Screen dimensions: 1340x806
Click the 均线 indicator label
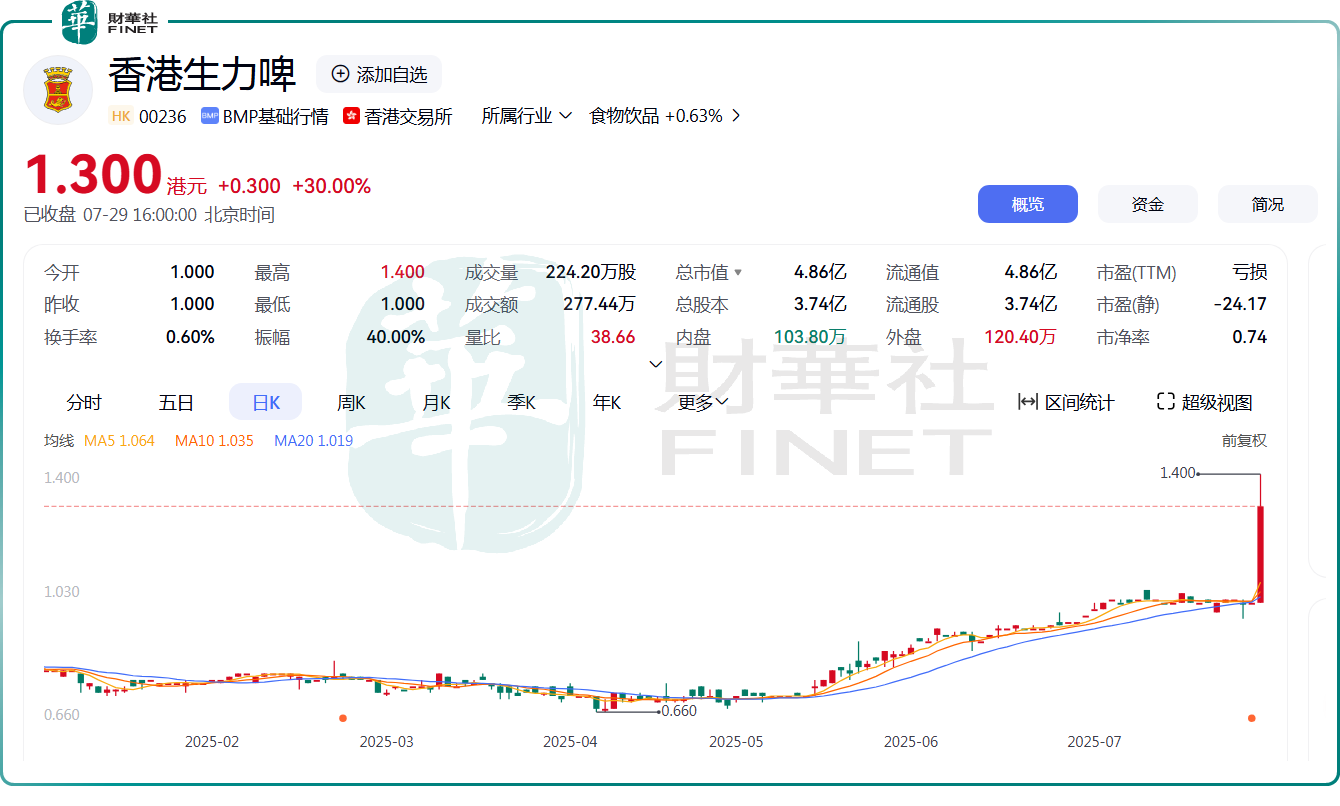point(59,440)
